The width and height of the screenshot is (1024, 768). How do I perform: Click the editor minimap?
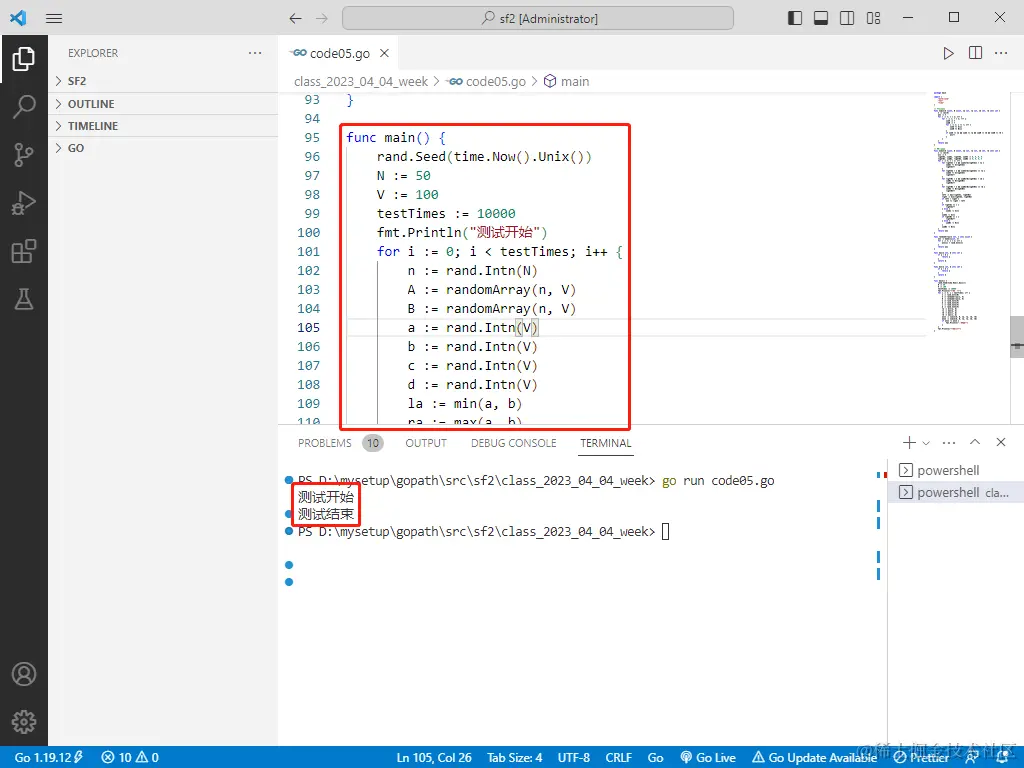coord(968,210)
